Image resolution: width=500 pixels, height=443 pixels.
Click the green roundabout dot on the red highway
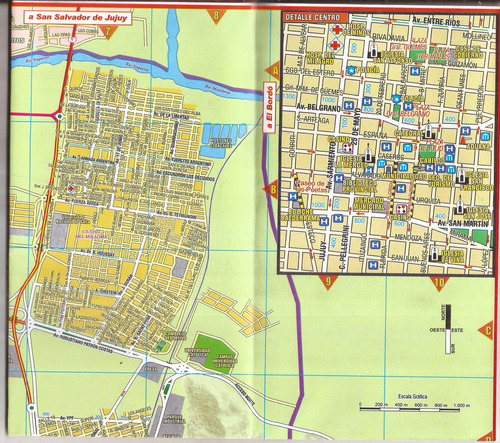59,116
